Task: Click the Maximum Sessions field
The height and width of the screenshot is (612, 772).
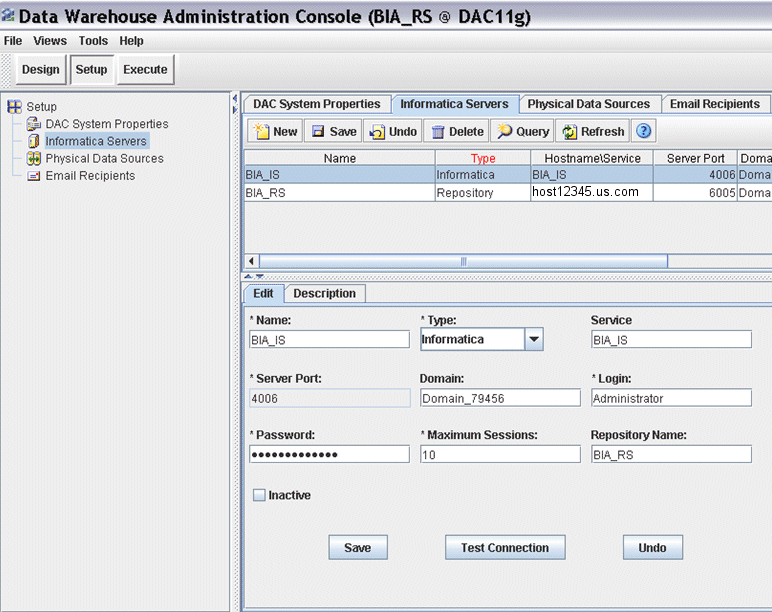Action: coord(500,454)
